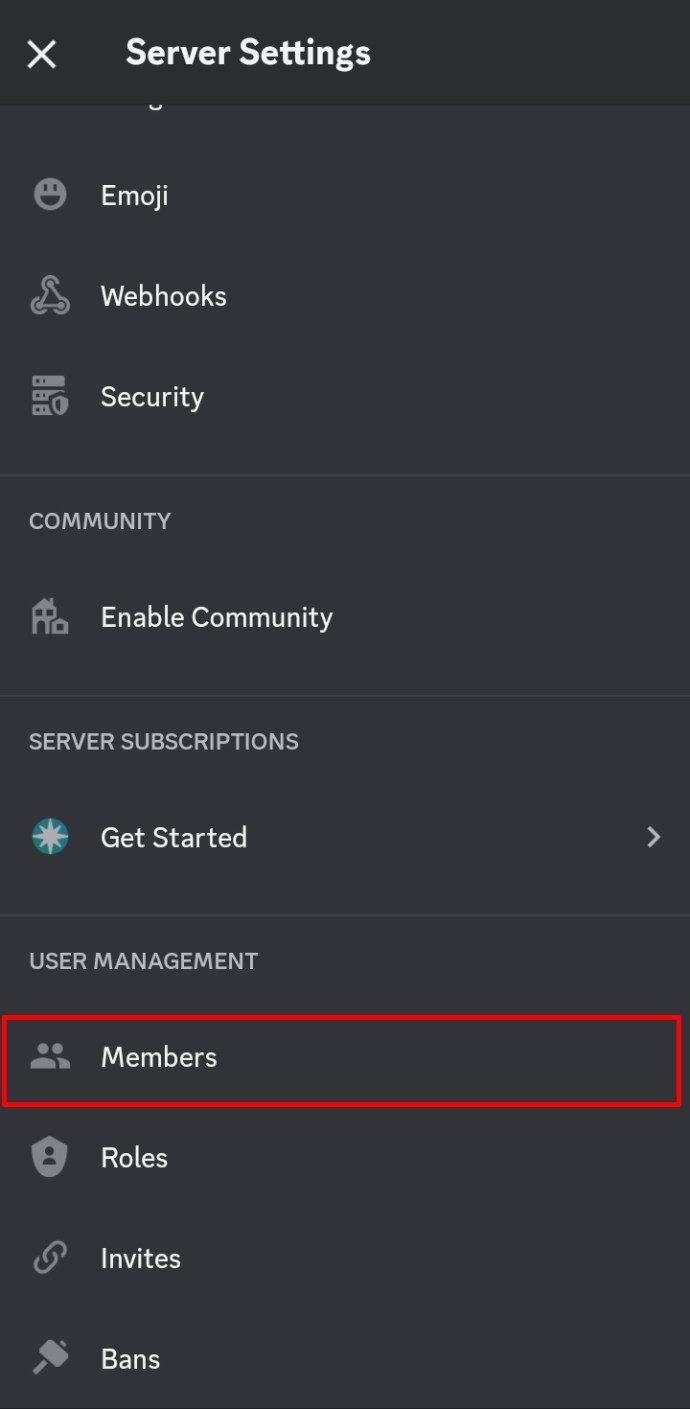Click the Webhooks icon
This screenshot has height=1409, width=690.
pos(50,296)
